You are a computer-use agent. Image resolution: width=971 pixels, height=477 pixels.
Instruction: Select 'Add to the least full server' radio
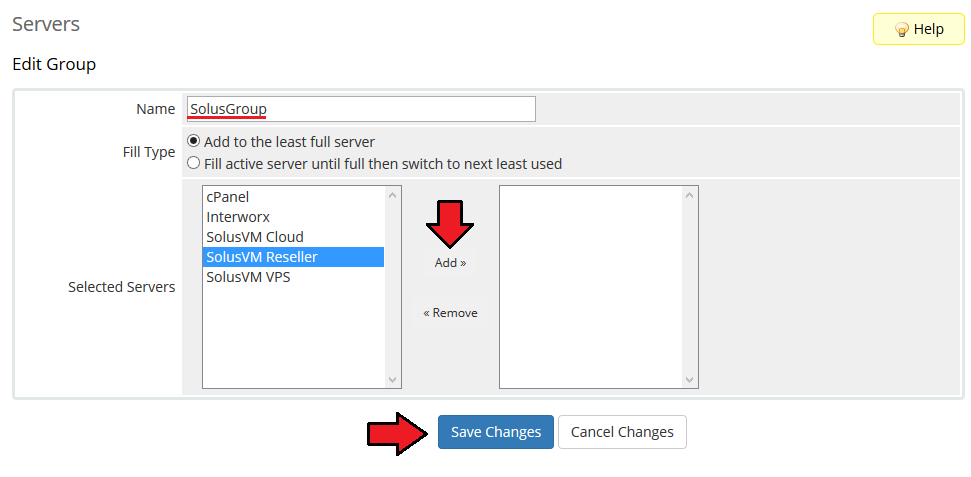click(x=194, y=141)
